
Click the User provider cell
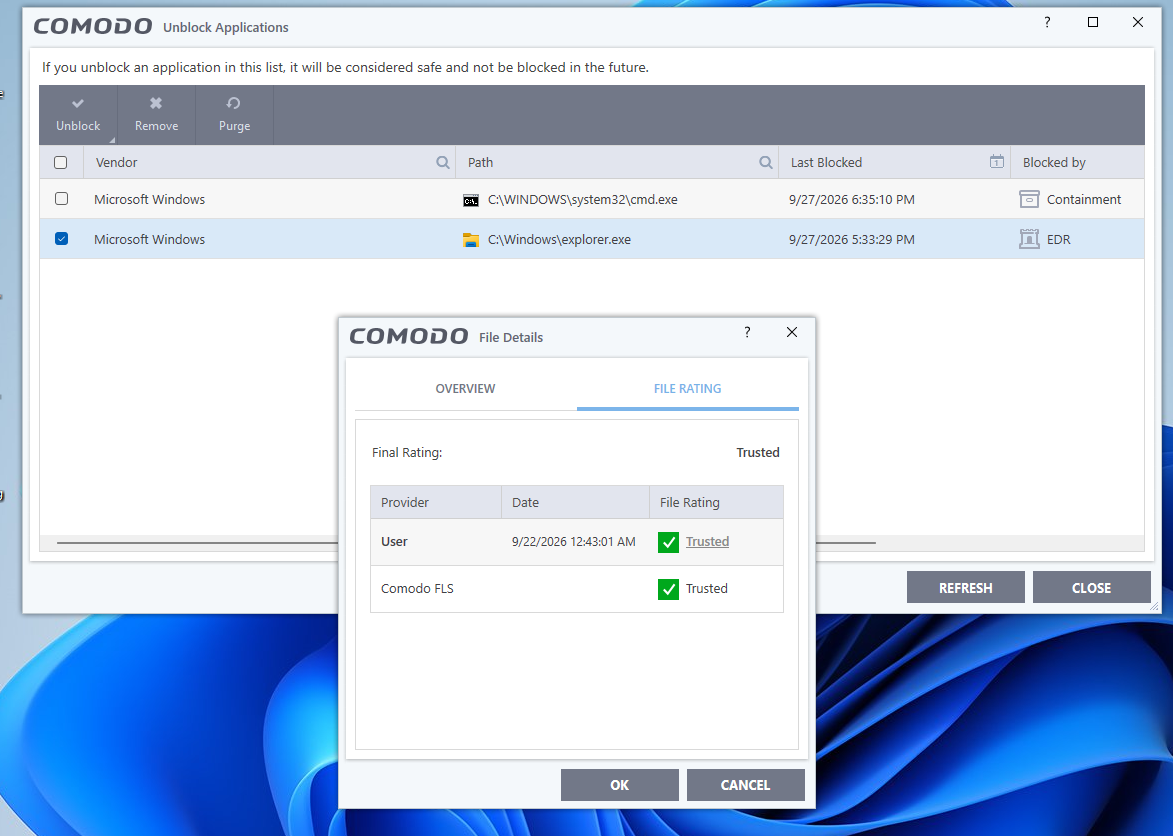pos(394,541)
